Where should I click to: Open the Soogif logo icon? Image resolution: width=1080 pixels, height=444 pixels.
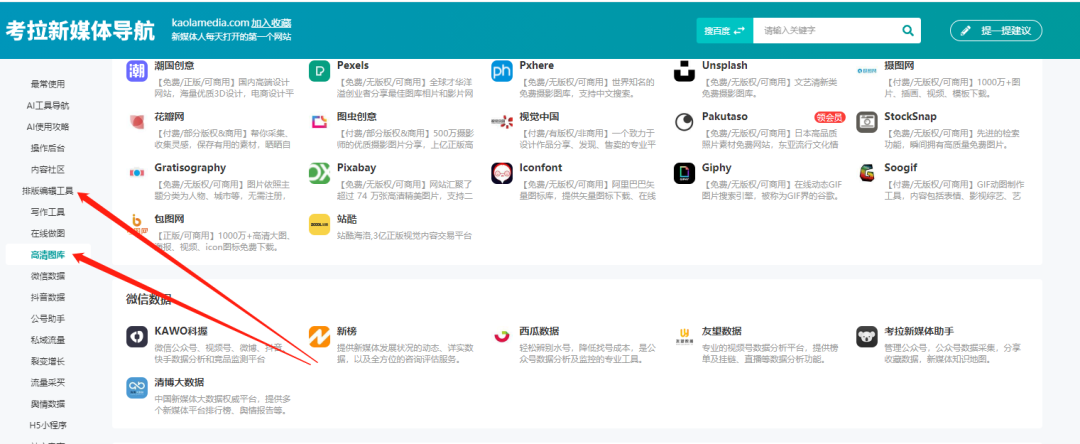click(x=866, y=173)
